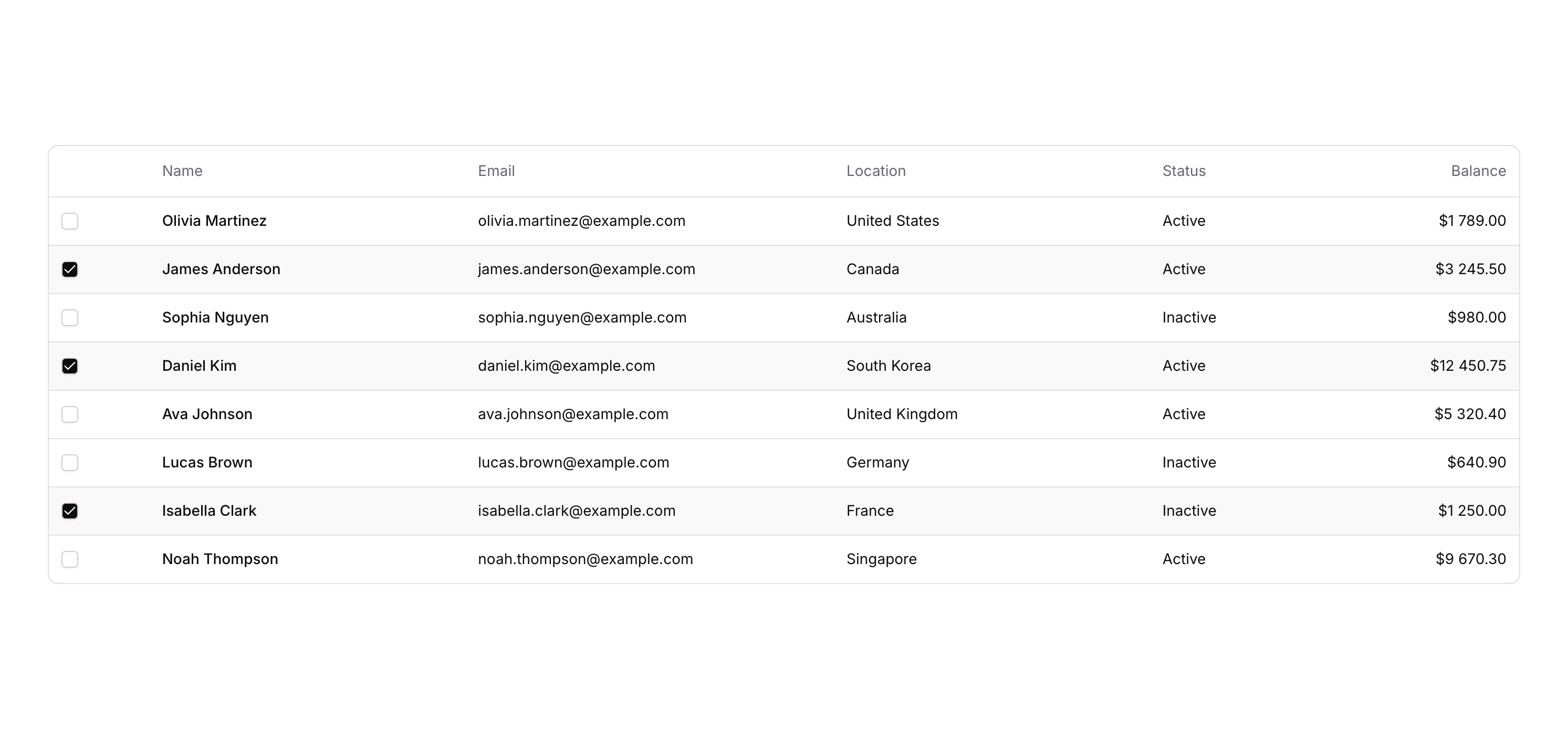This screenshot has height=729, width=1568.
Task: Click the Status column header
Action: pos(1184,171)
